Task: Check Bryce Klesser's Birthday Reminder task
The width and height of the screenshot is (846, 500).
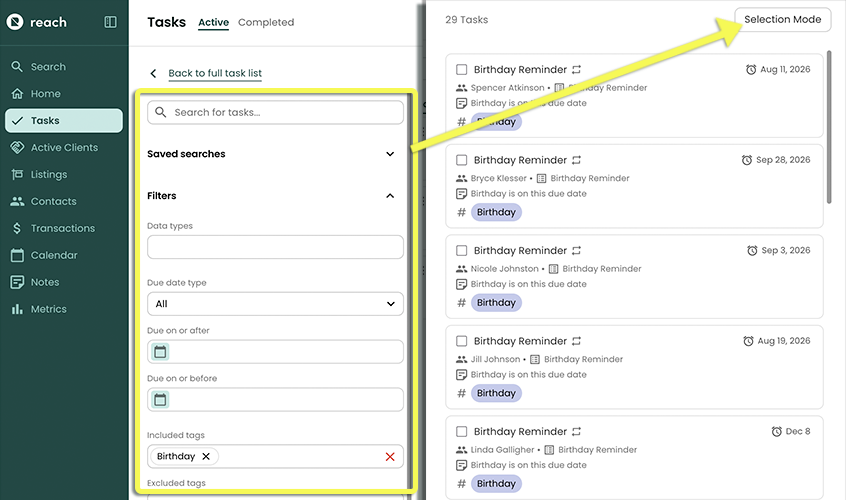Action: (x=461, y=160)
